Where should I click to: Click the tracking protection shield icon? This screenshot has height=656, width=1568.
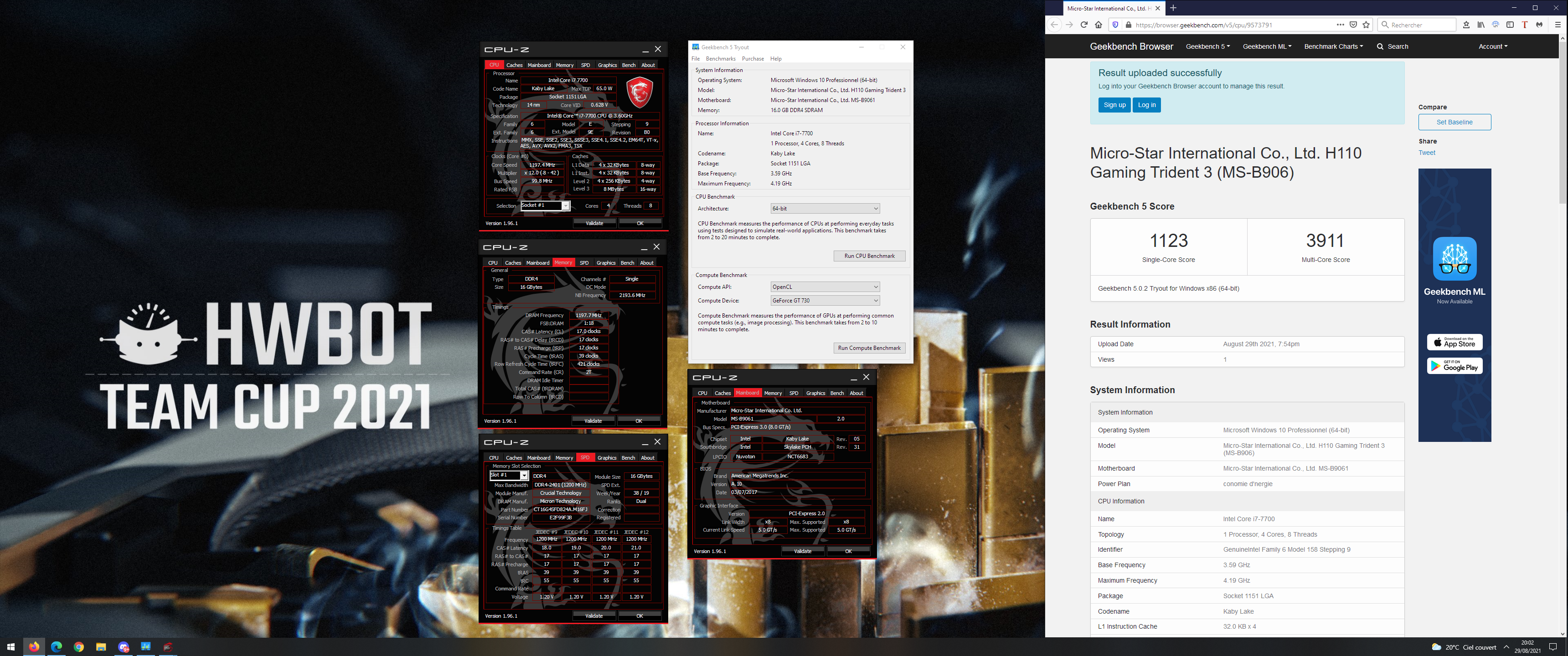tap(1115, 25)
